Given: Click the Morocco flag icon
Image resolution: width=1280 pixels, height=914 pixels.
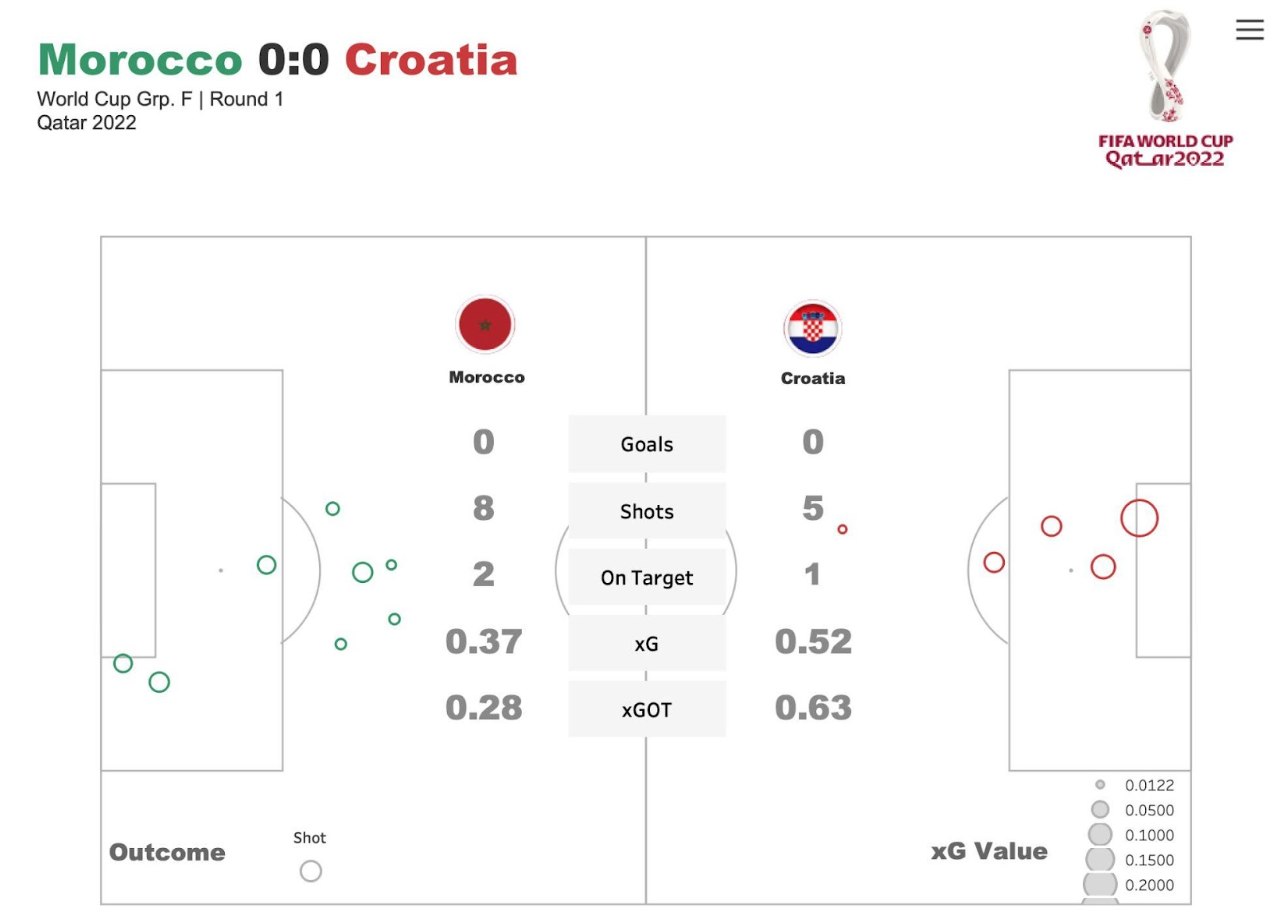Looking at the screenshot, I should coord(485,324).
